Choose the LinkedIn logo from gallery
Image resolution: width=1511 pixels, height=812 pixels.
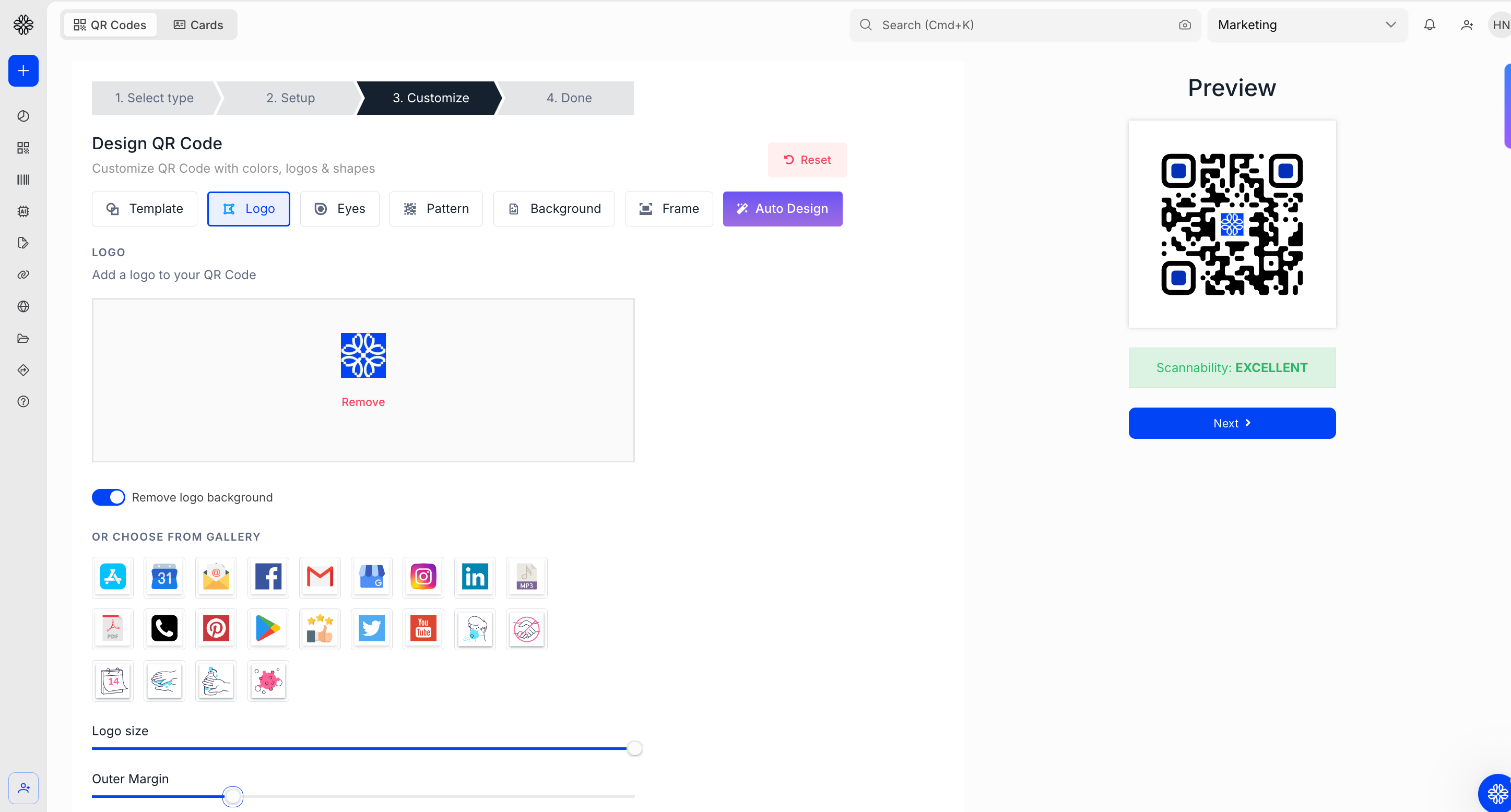(x=475, y=577)
